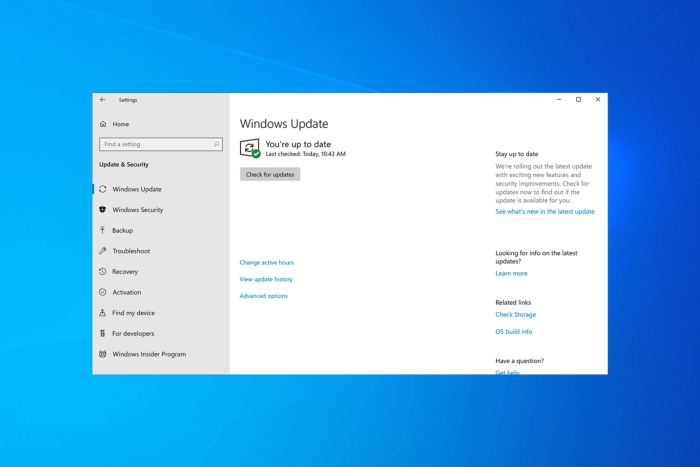The height and width of the screenshot is (467, 700).
Task: Click the Troubleshoot wrench icon
Action: click(103, 250)
